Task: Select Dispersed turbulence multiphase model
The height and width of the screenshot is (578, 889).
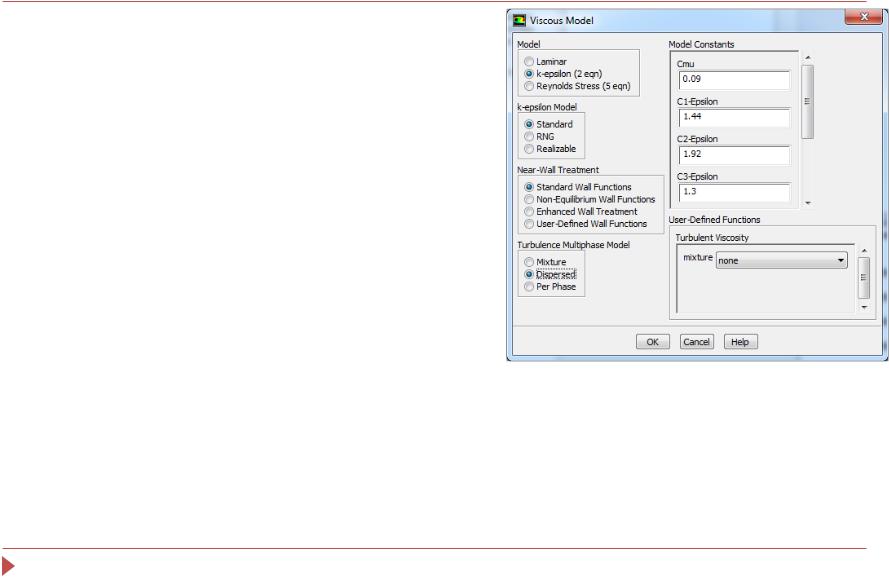Action: point(529,275)
